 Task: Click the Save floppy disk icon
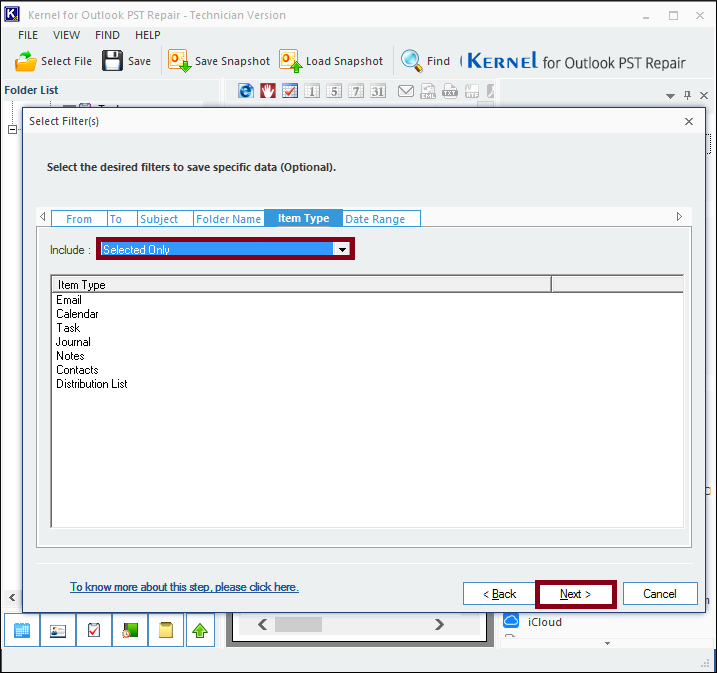click(112, 61)
